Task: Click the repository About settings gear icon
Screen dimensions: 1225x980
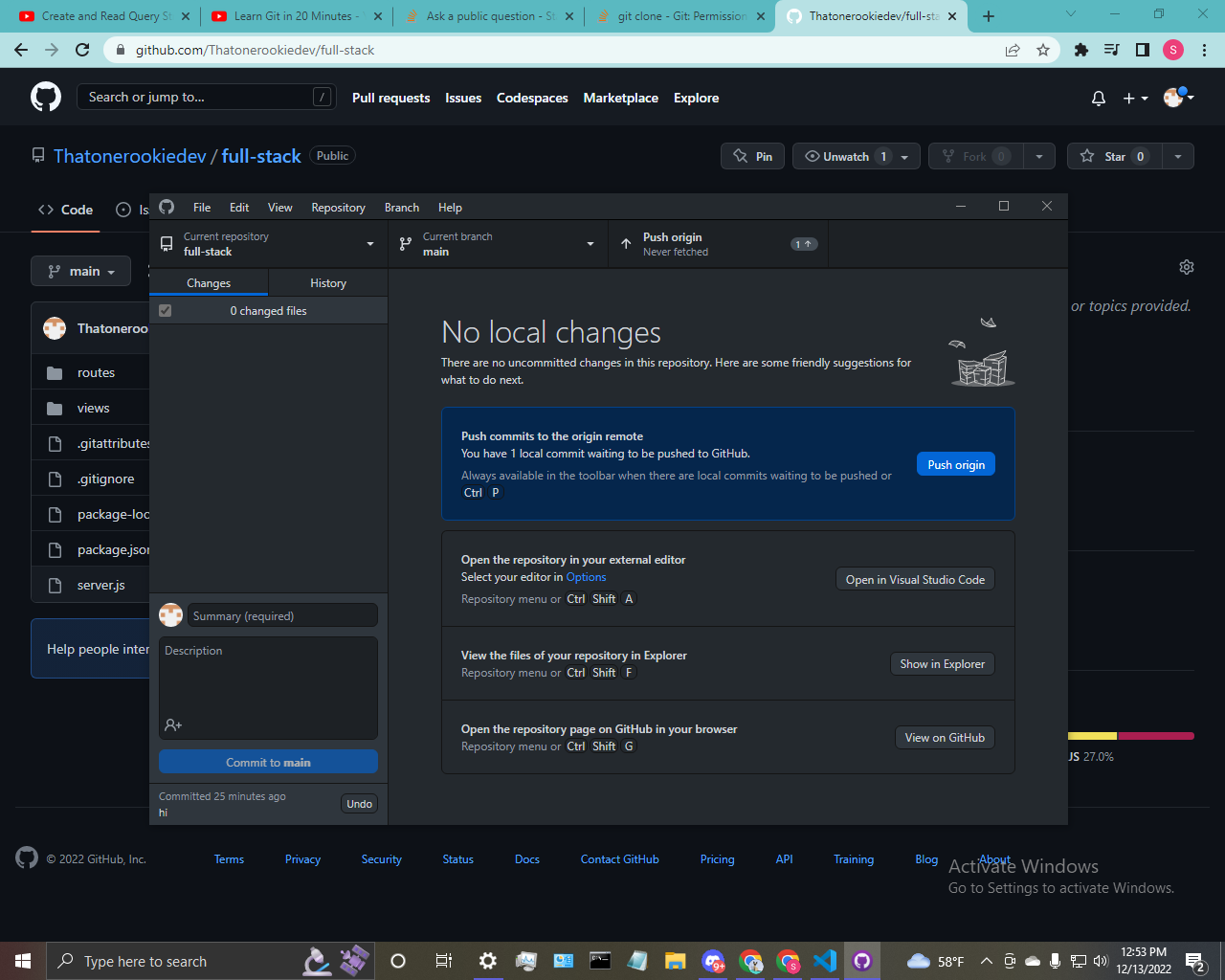Action: click(1187, 267)
